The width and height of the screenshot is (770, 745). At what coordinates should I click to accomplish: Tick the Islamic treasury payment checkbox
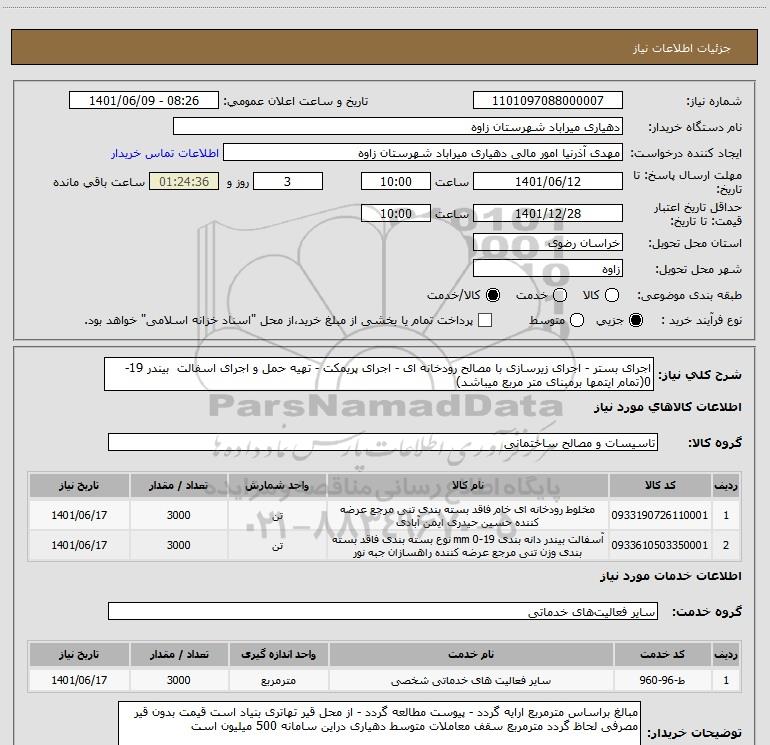point(485,320)
